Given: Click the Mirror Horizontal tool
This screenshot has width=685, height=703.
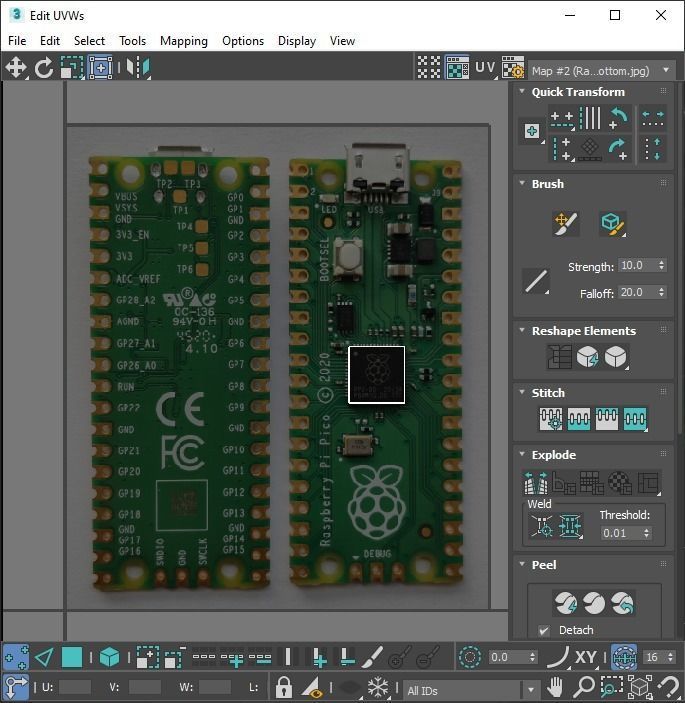Looking at the screenshot, I should point(138,68).
